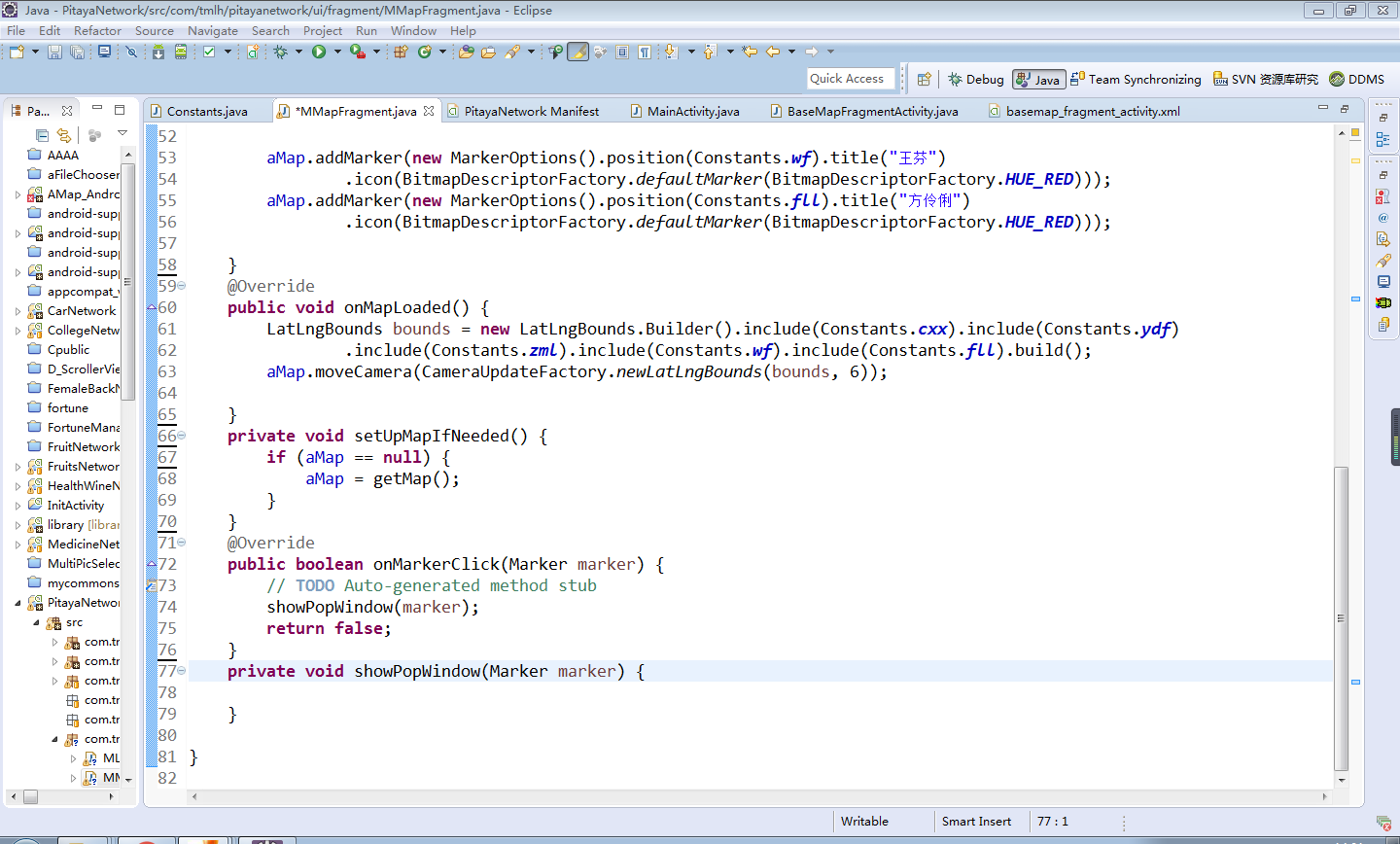The width and height of the screenshot is (1400, 844).
Task: Collapse fold marker at line 59
Action: pyautogui.click(x=182, y=286)
